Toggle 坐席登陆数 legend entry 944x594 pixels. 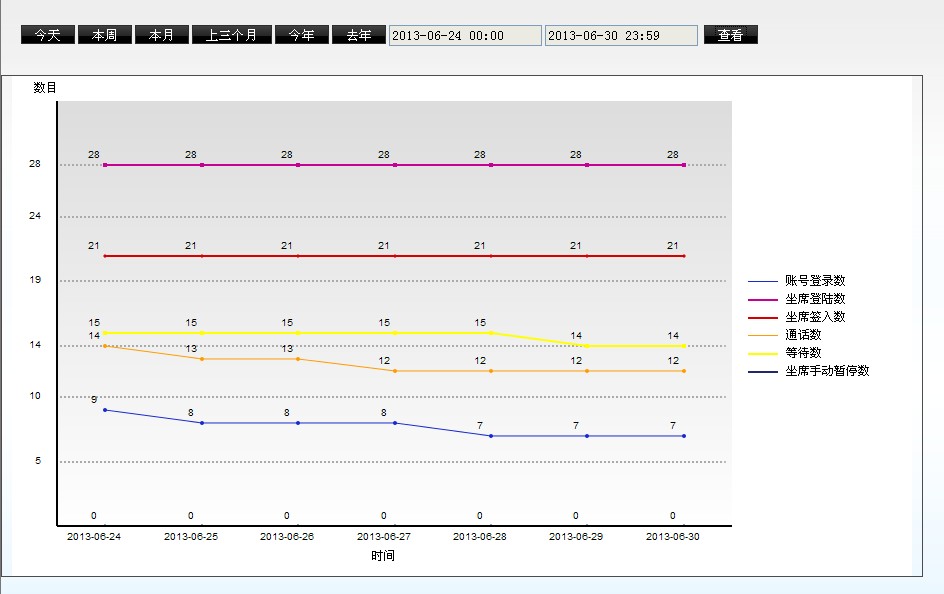point(814,299)
